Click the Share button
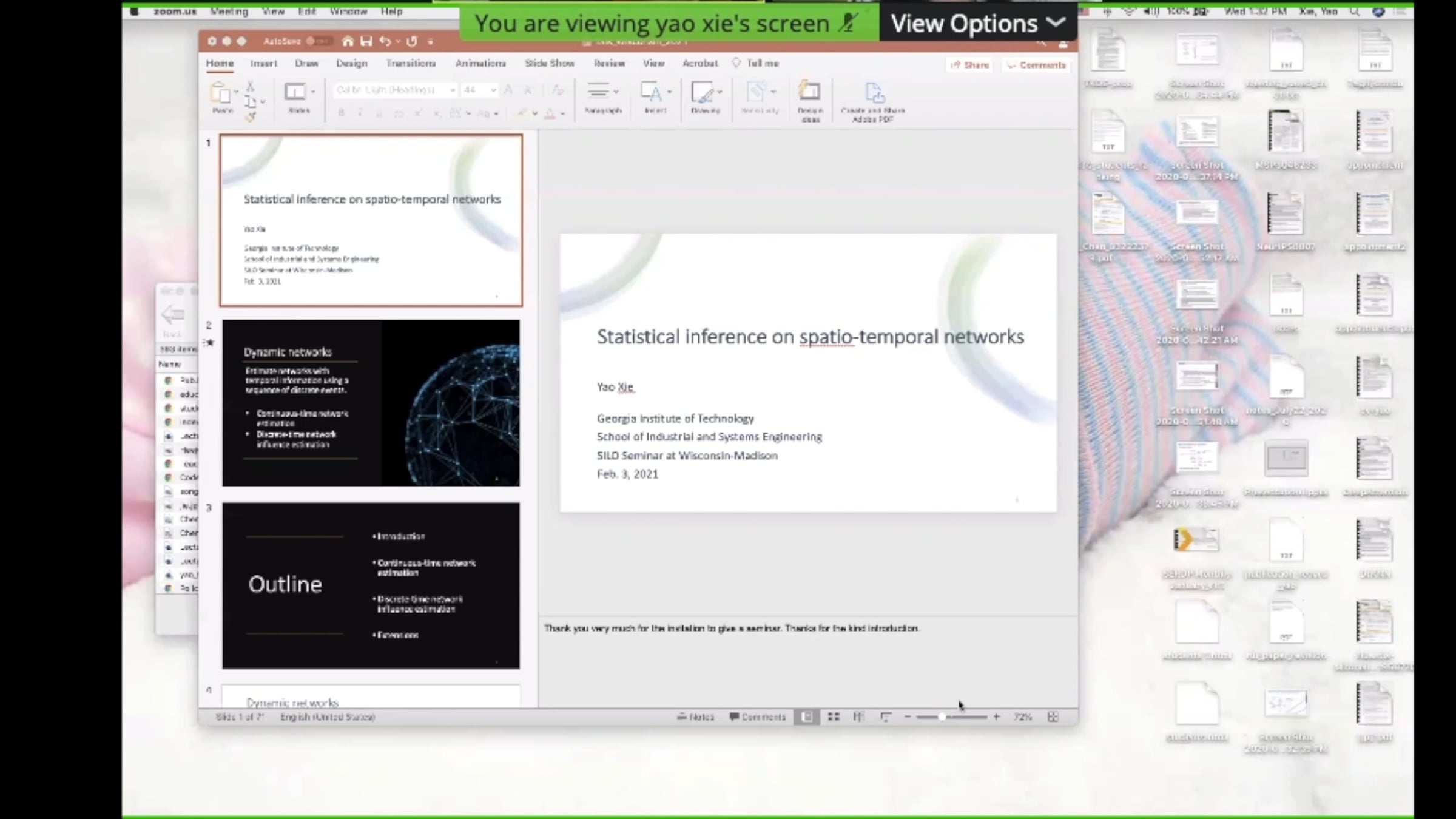Viewport: 1456px width, 819px height. click(x=969, y=65)
